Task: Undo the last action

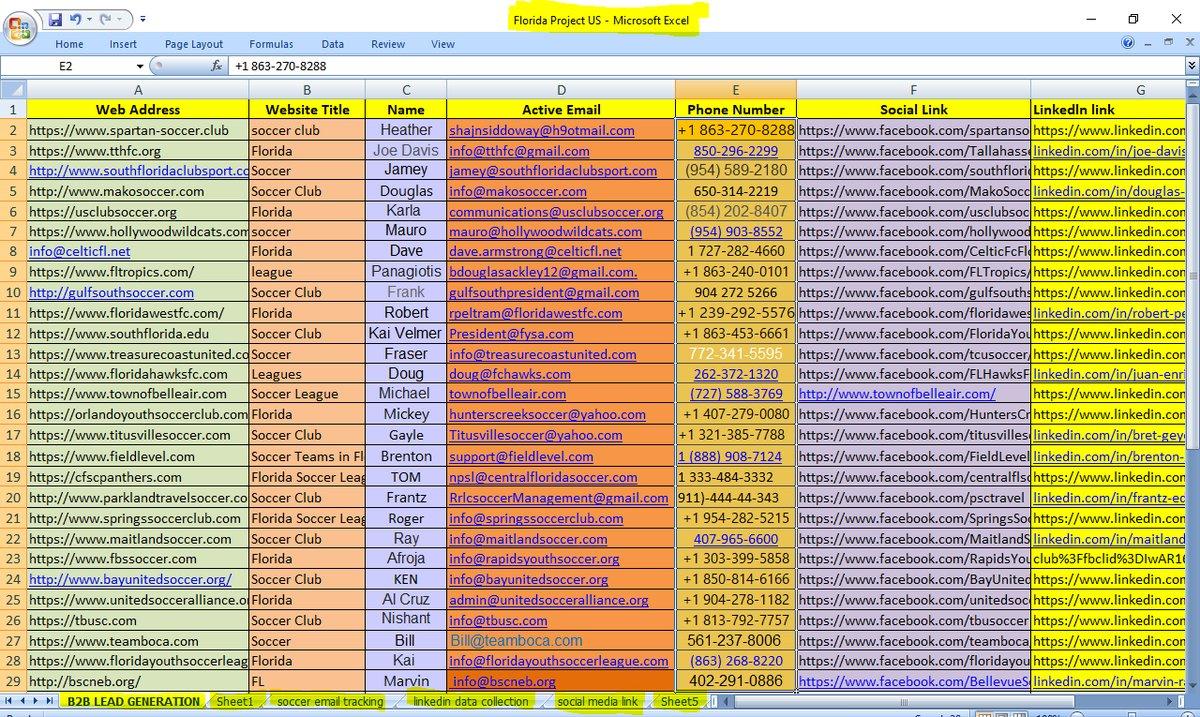Action: 77,18
